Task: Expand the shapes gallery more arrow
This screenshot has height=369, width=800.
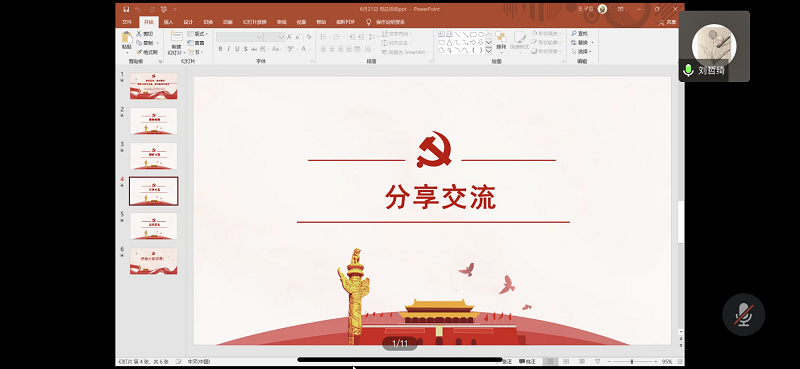Action: (x=488, y=51)
